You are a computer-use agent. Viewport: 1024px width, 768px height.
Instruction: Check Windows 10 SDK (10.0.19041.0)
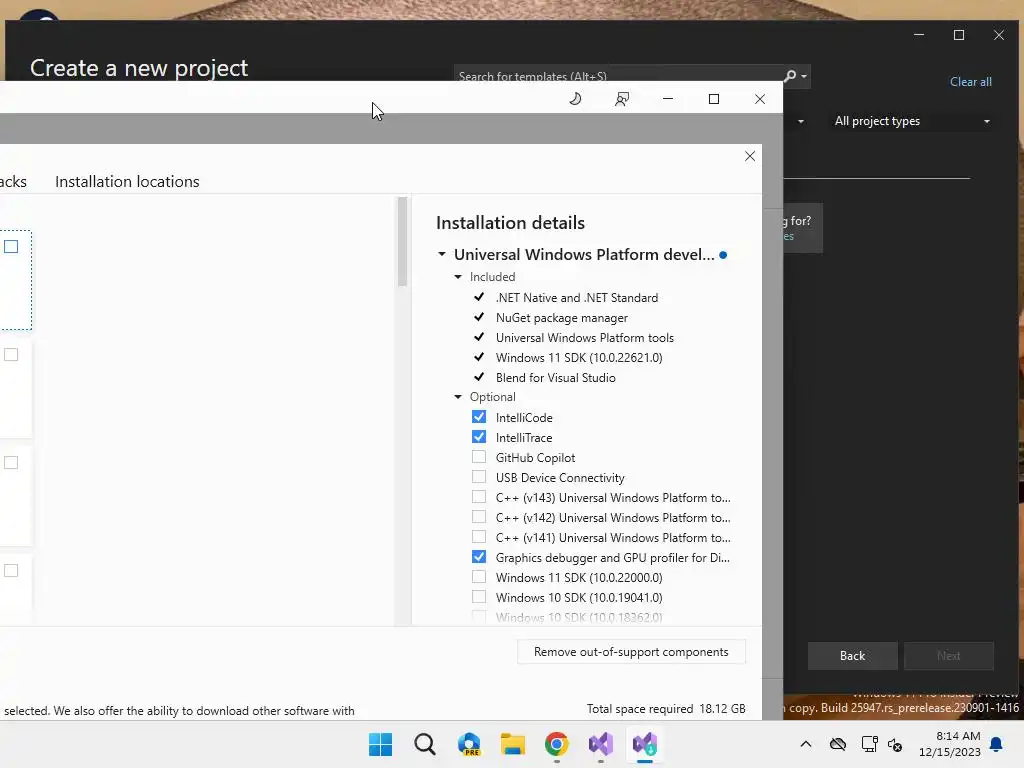pos(479,597)
